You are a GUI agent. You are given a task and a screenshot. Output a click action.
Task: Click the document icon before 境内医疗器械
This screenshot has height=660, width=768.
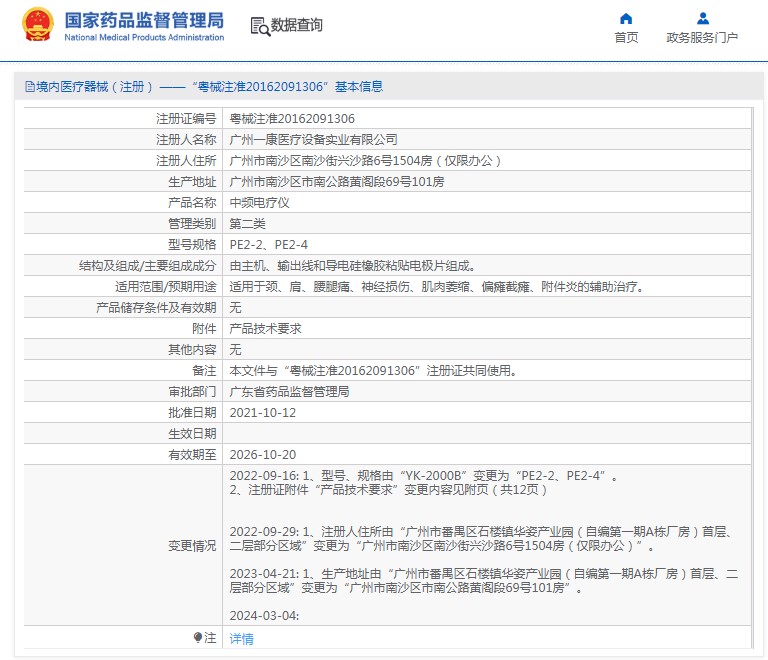point(28,87)
